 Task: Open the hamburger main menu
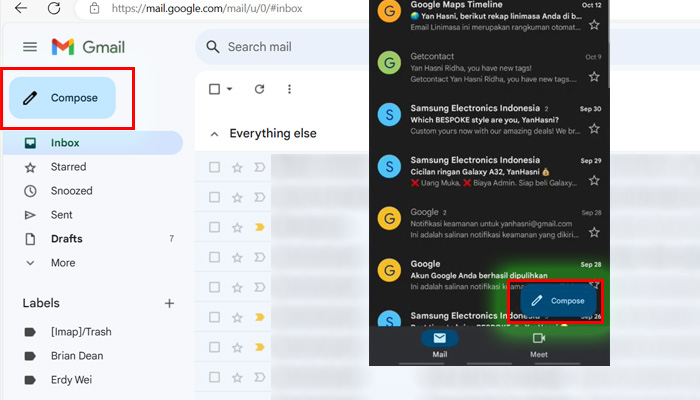click(x=30, y=47)
